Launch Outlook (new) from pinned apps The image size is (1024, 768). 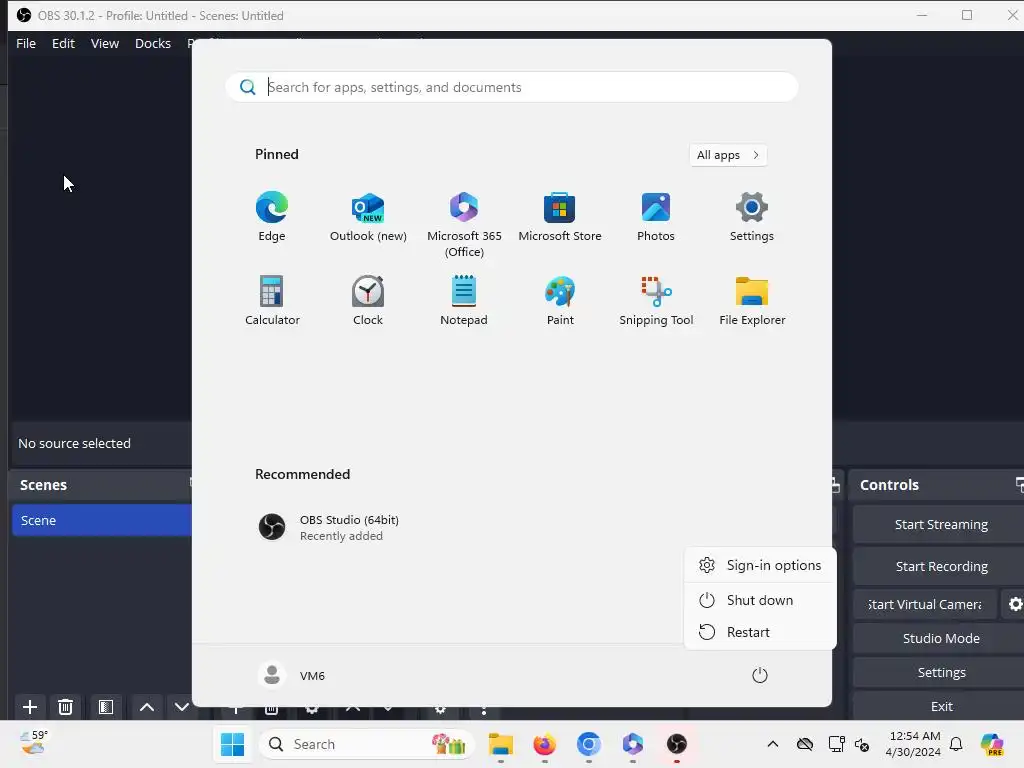click(368, 216)
